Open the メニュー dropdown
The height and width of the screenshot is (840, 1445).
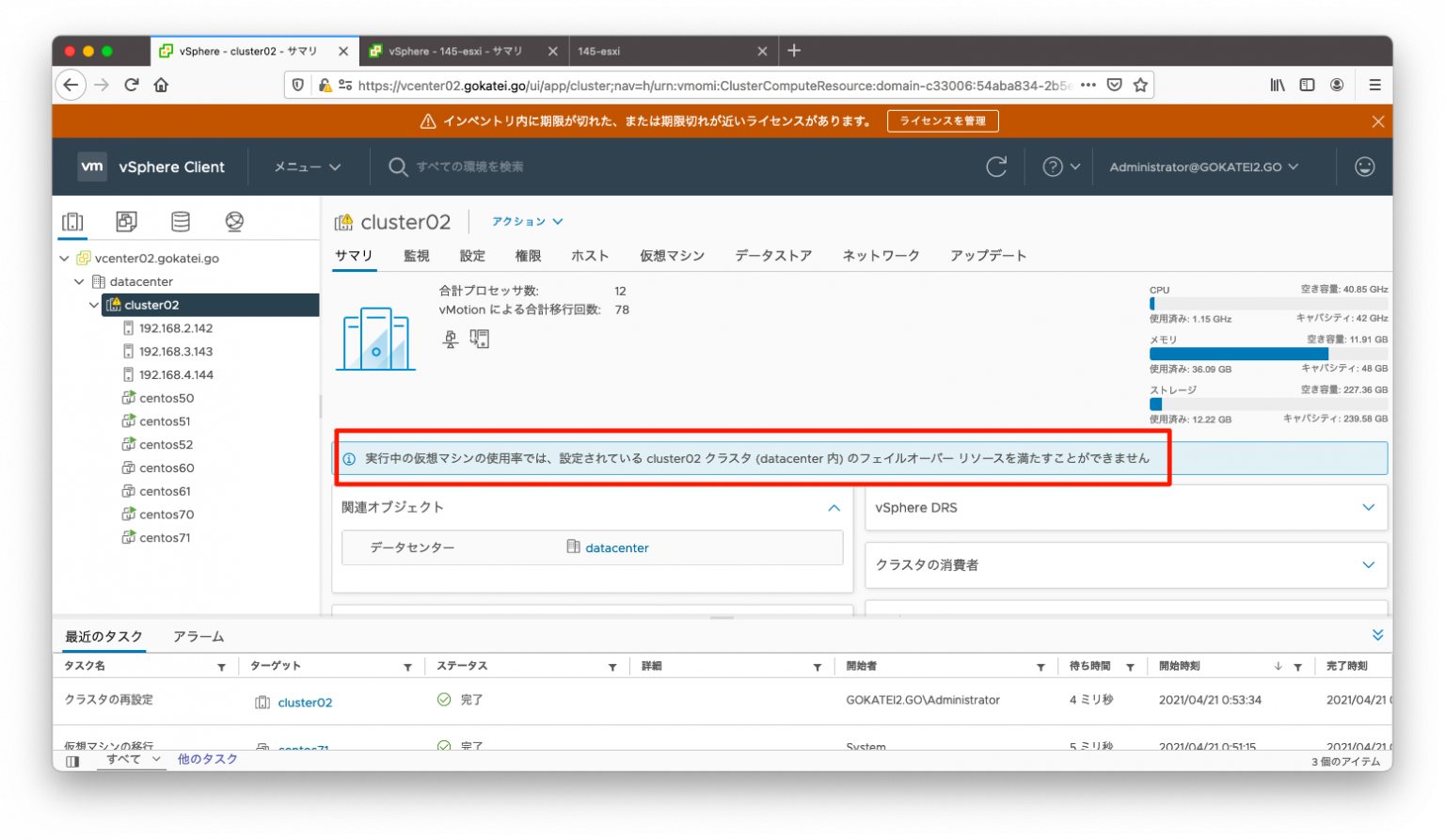pyautogui.click(x=307, y=166)
